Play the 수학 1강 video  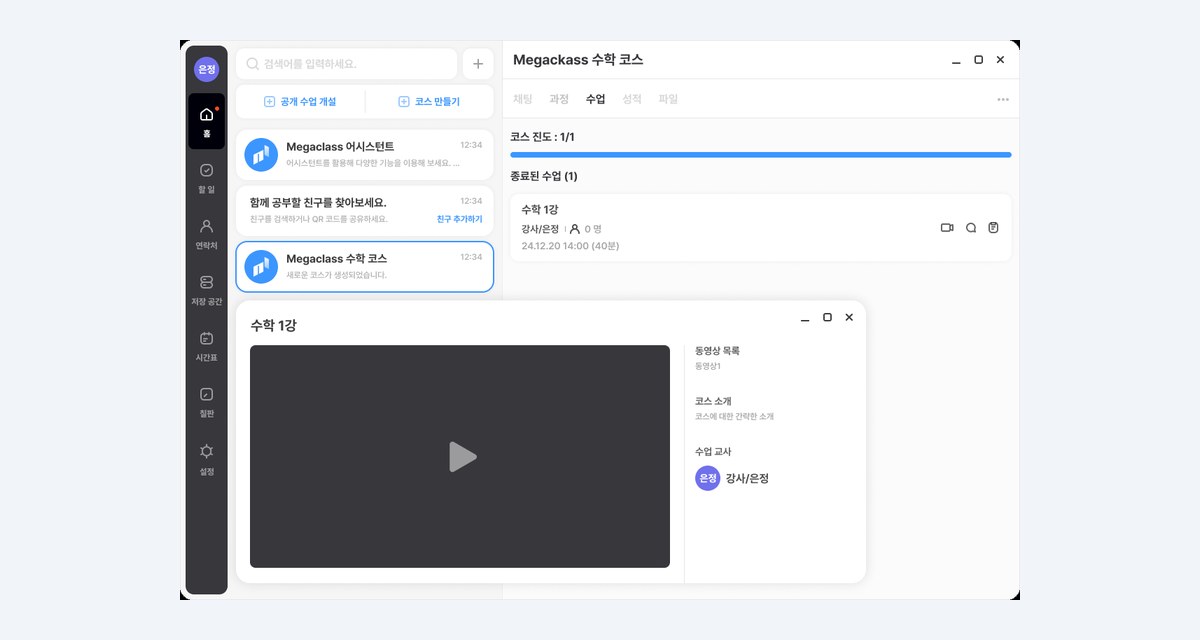[461, 457]
